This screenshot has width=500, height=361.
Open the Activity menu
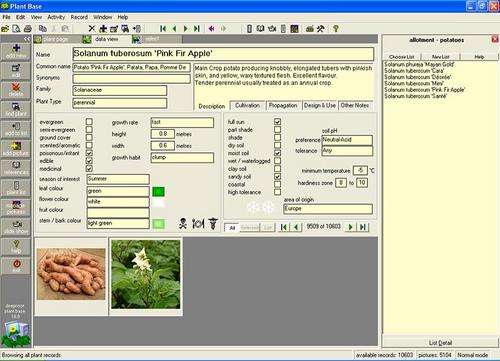[x=56, y=17]
